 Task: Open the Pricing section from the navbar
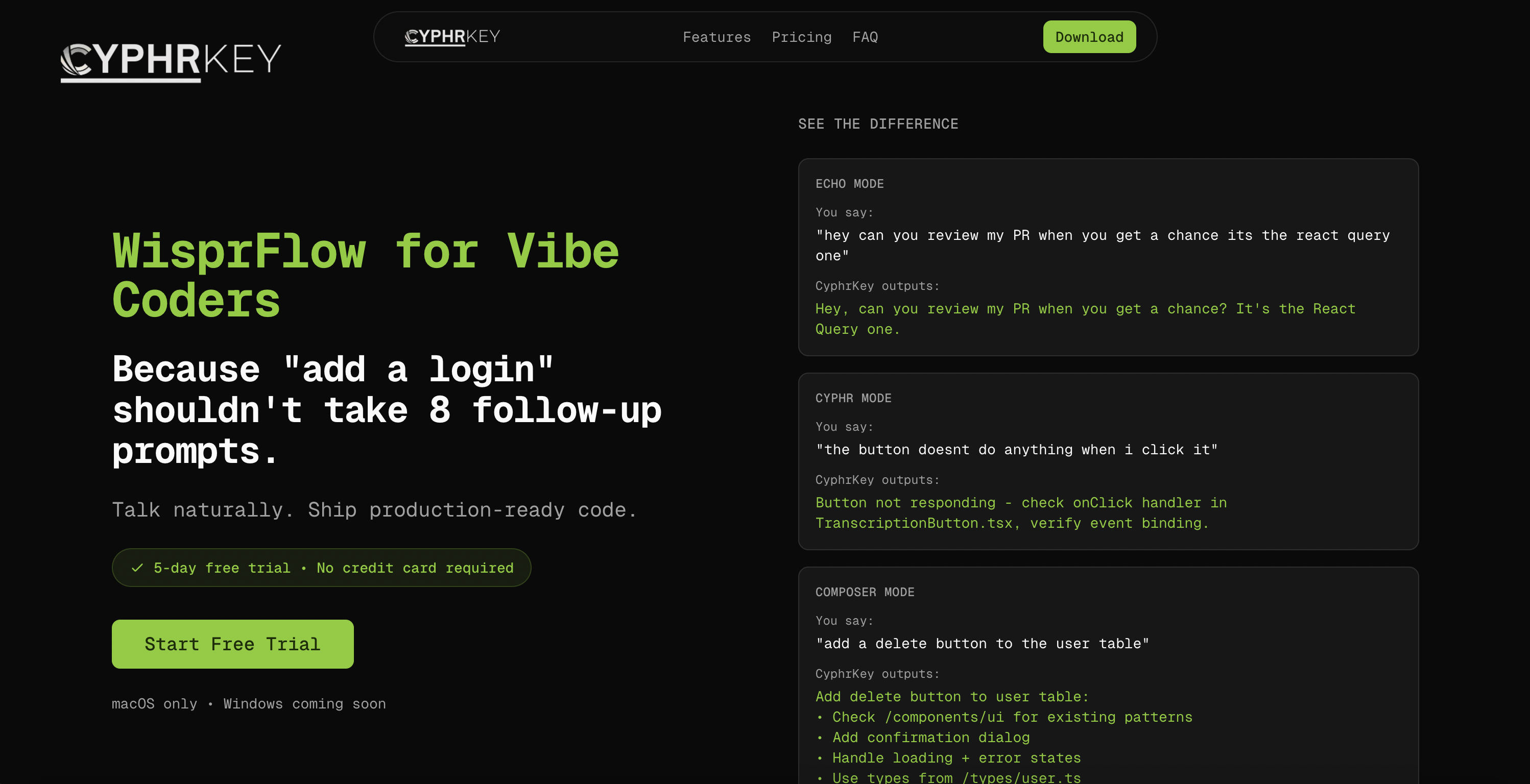[802, 37]
